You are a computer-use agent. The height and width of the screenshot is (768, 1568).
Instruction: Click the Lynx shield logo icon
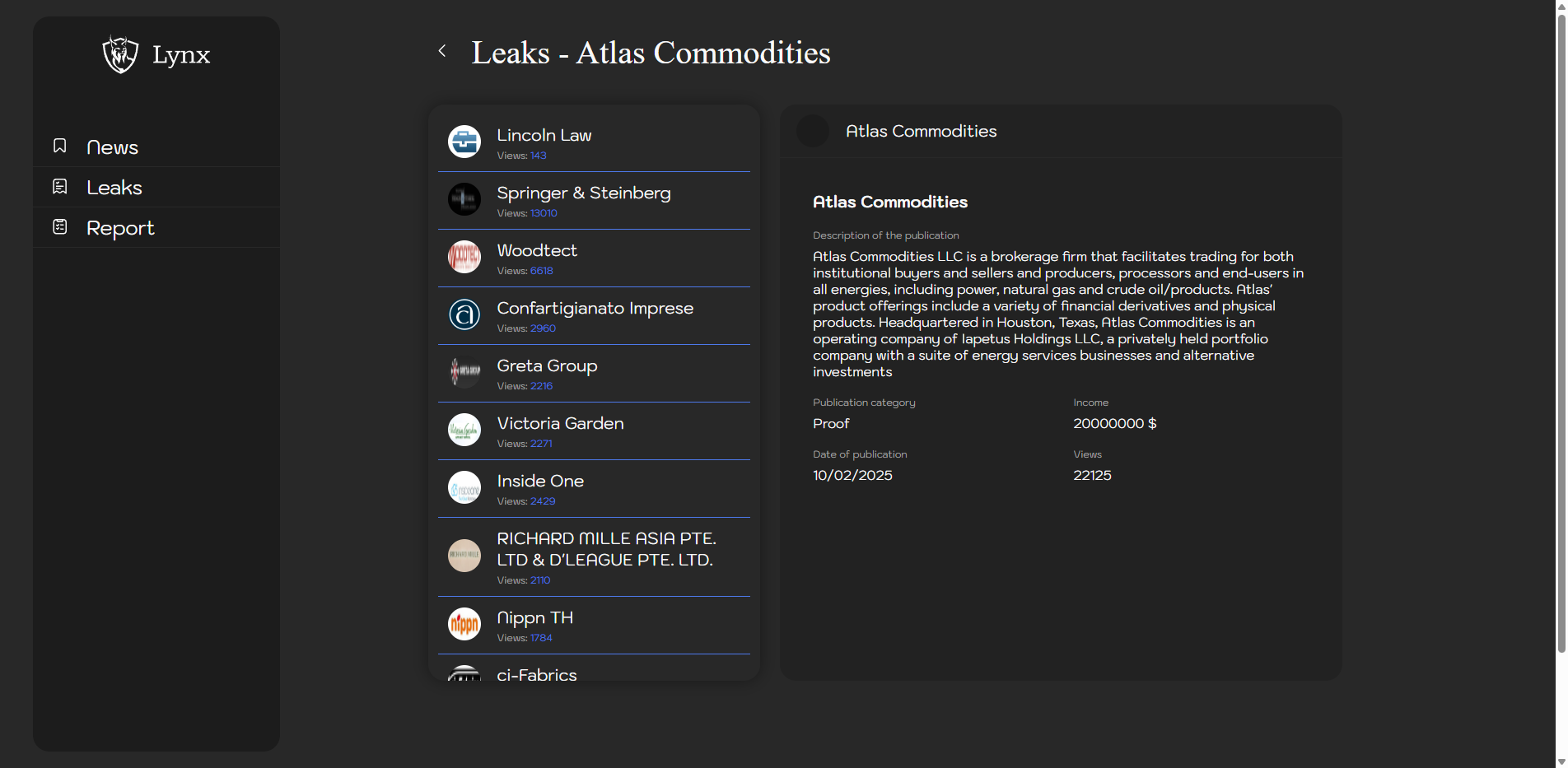(x=120, y=54)
